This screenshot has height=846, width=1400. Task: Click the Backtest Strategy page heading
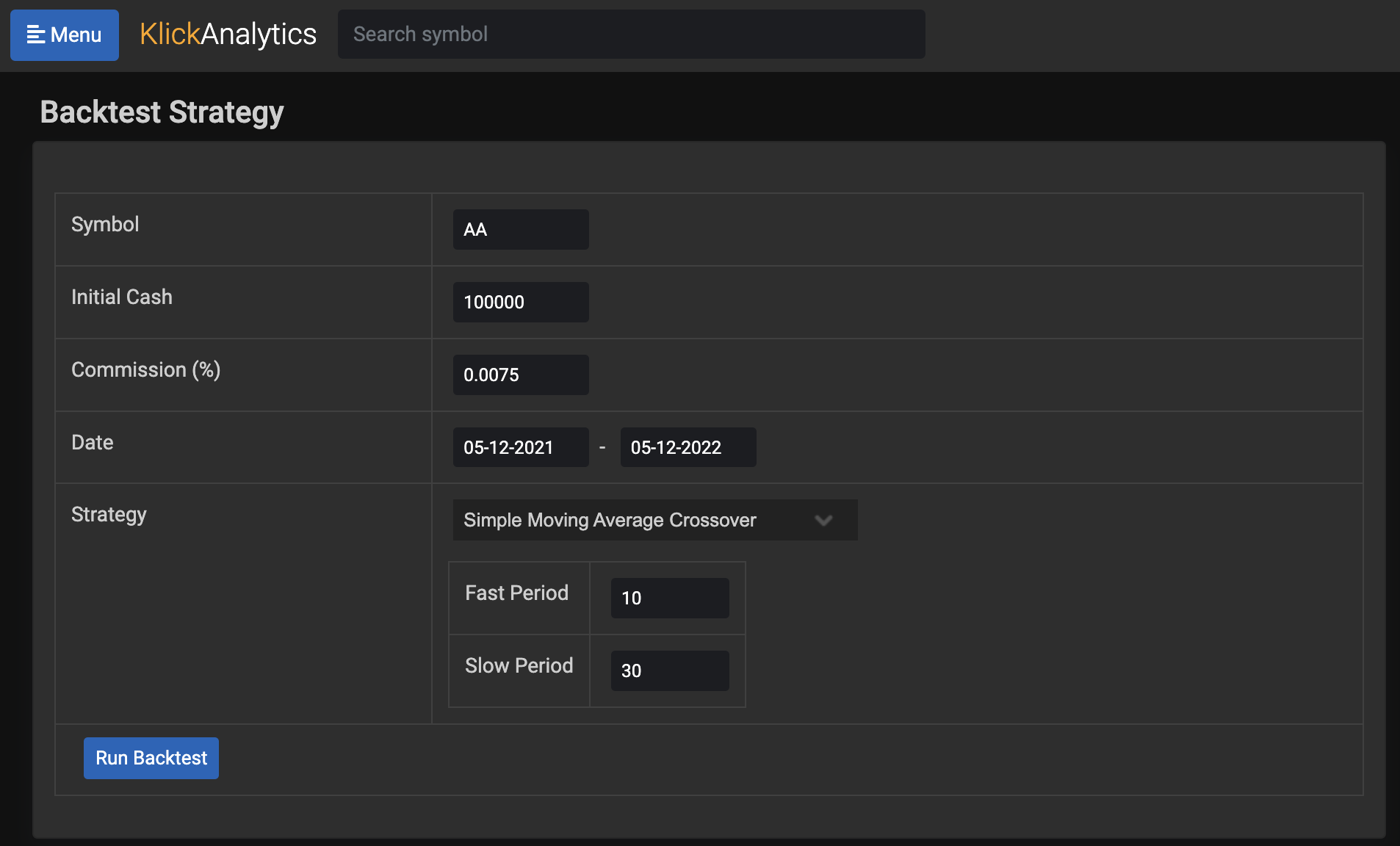click(162, 112)
